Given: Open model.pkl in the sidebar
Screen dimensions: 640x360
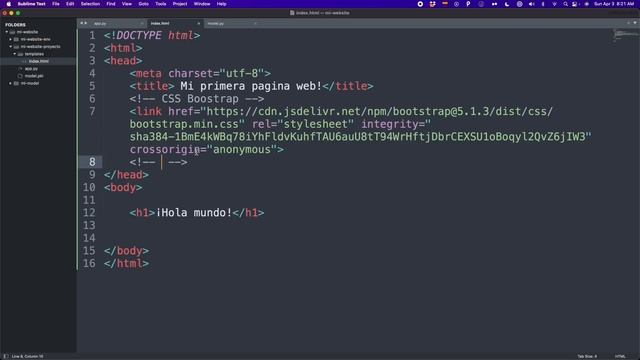Looking at the screenshot, I should 34,76.
